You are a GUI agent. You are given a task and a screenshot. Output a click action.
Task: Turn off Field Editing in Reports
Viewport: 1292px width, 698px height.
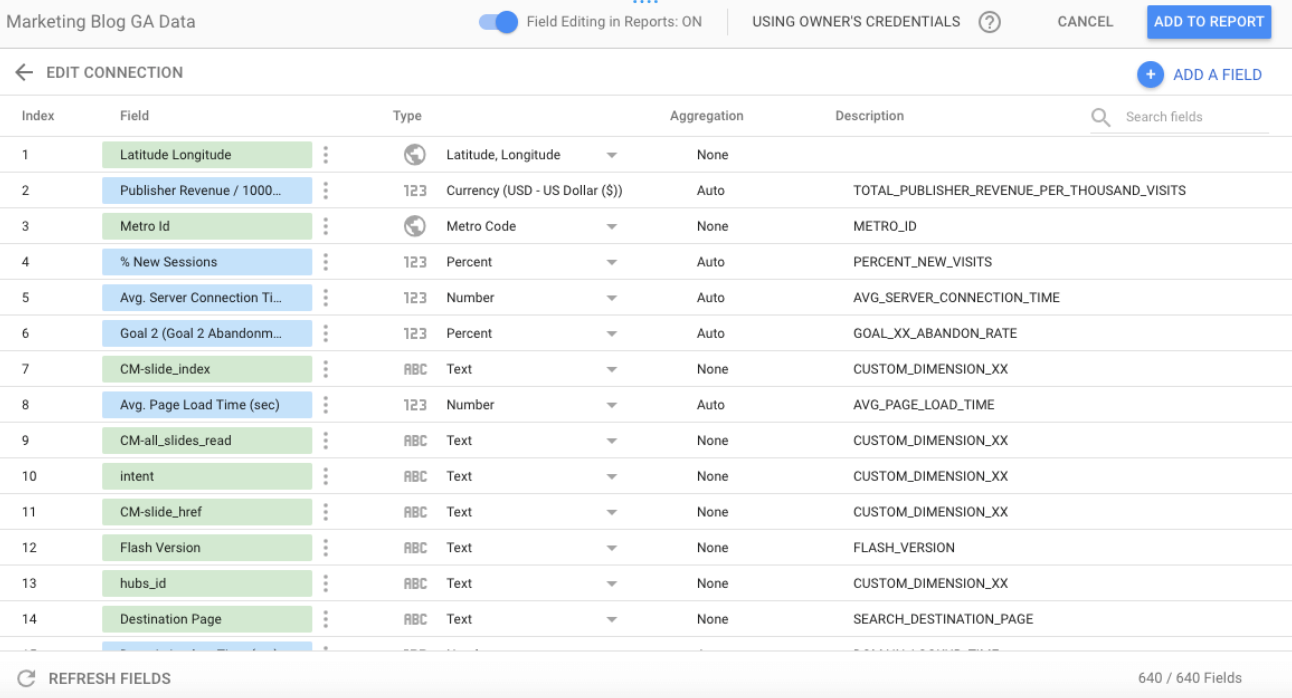[x=497, y=21]
